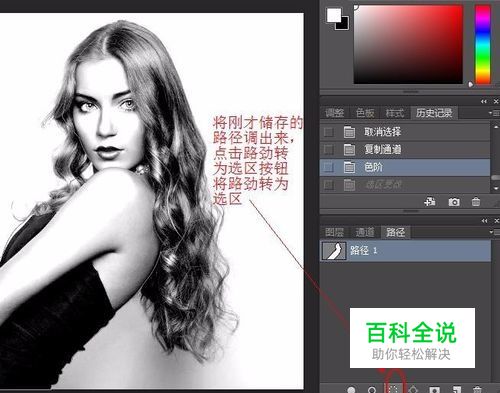The height and width of the screenshot is (393, 500).
Task: Stroke path with brush icon
Action: [372, 389]
